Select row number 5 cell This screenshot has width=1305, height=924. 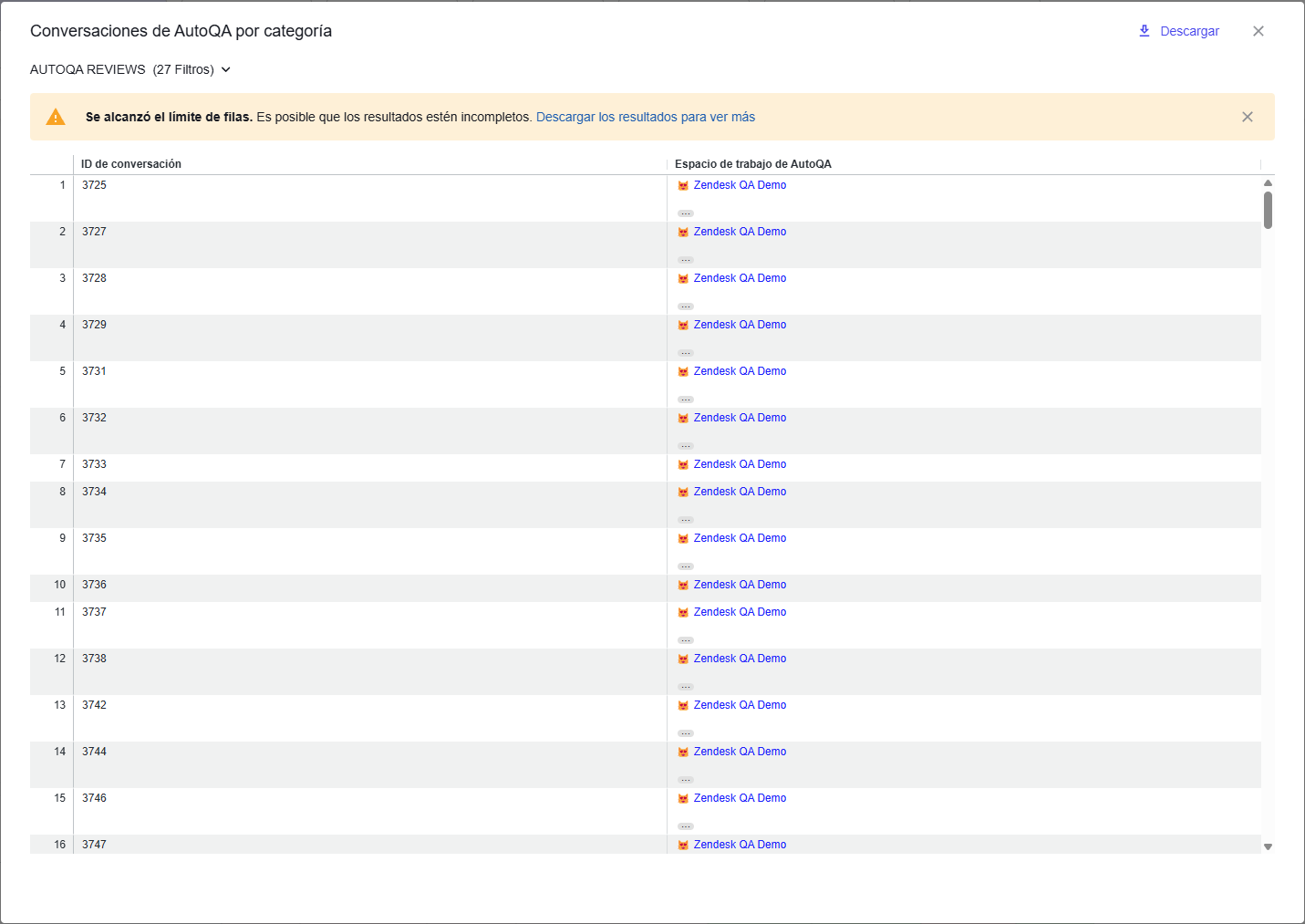[x=52, y=384]
